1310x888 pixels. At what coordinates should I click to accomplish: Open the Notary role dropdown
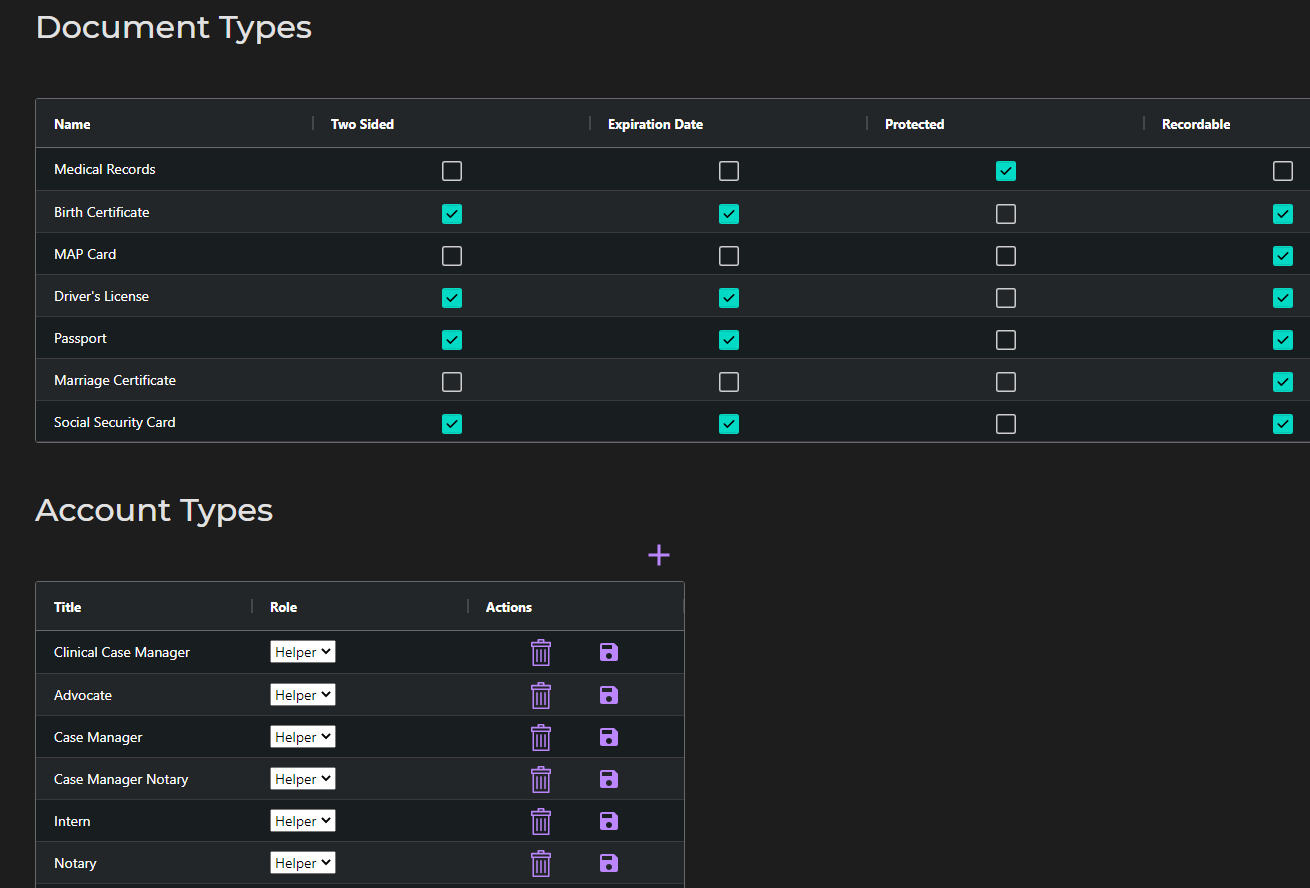(303, 862)
